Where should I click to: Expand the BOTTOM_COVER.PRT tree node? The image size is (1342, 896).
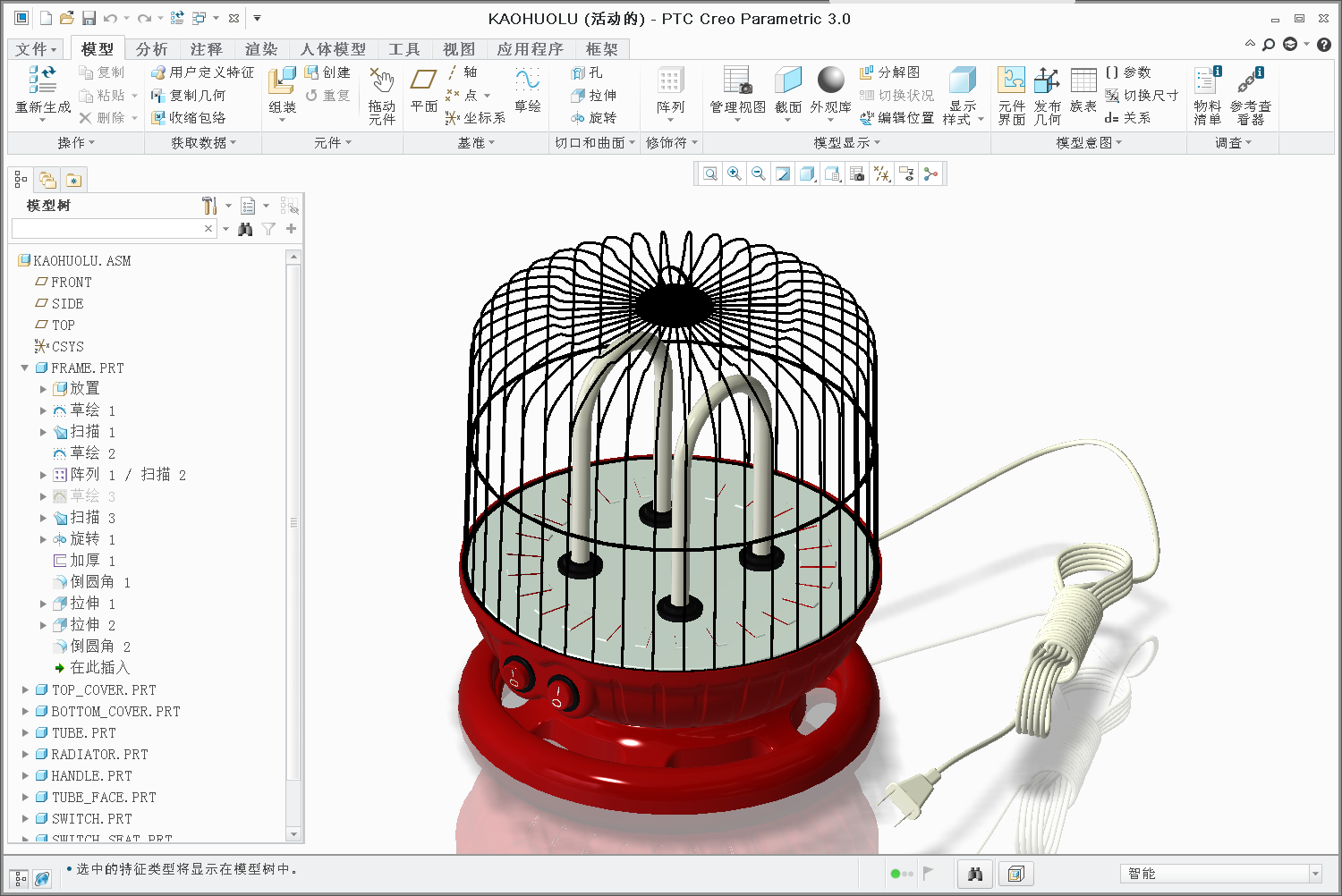(25, 711)
